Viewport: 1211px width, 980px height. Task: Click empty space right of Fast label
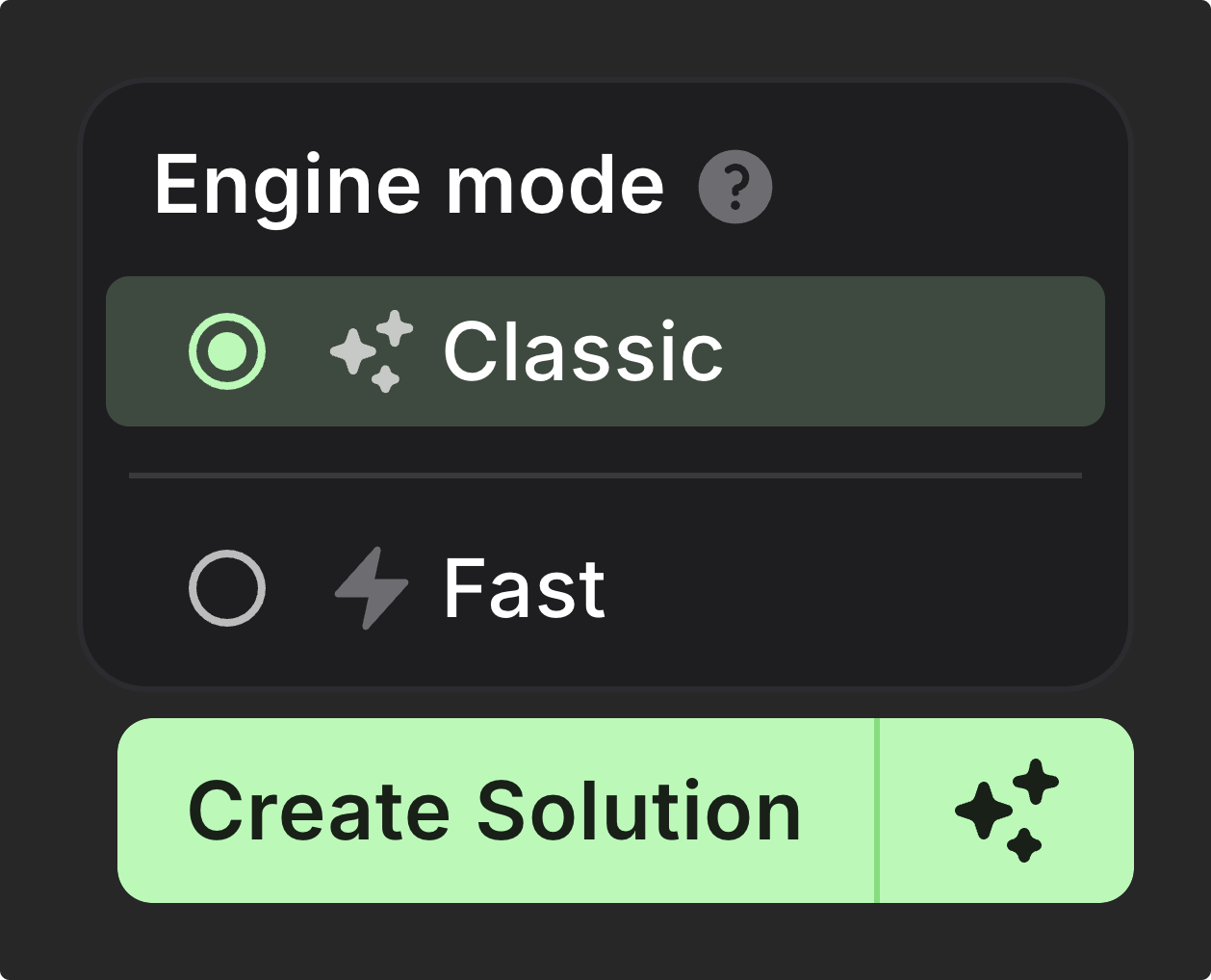866,587
